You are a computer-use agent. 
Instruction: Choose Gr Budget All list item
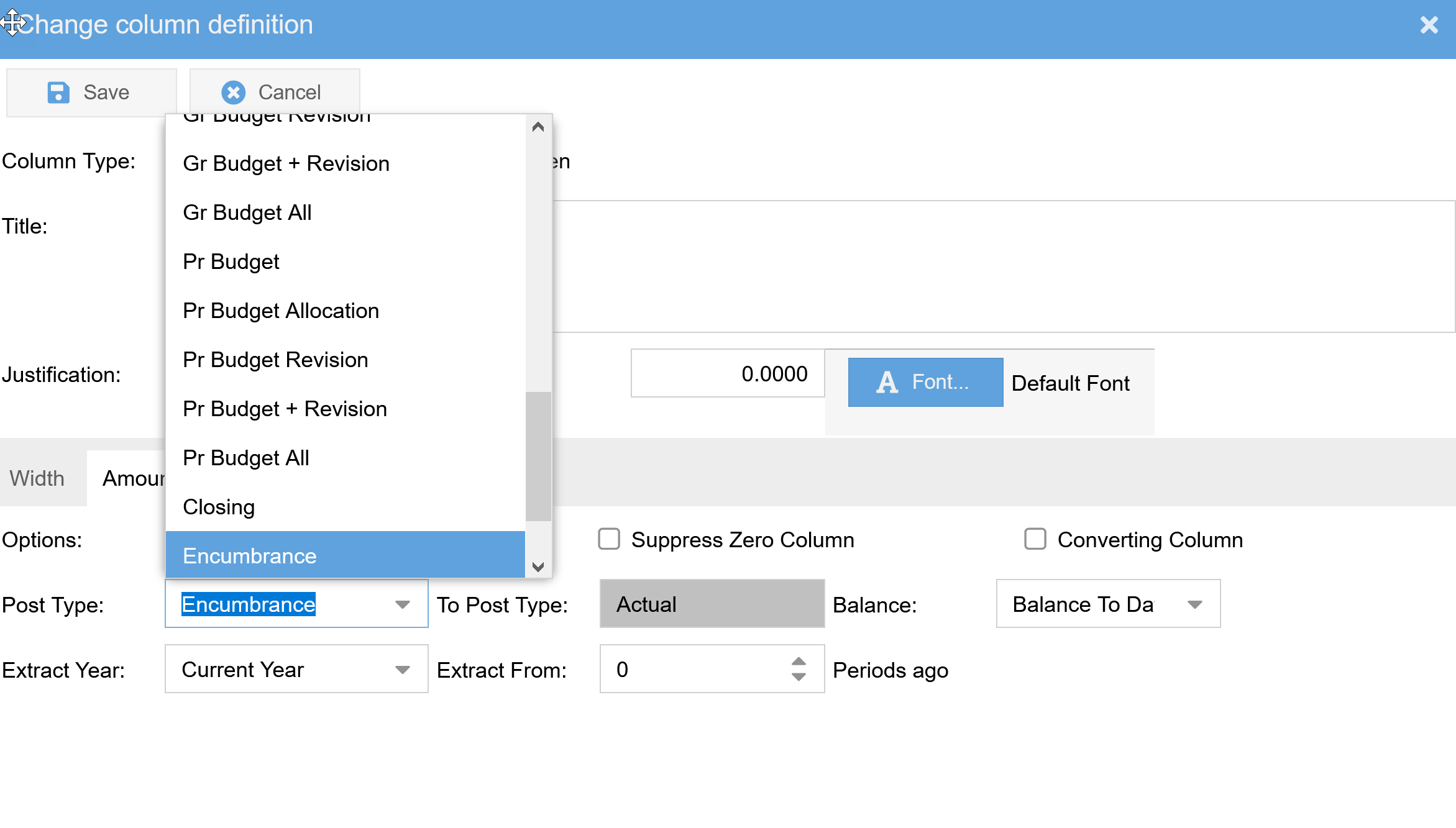(247, 212)
